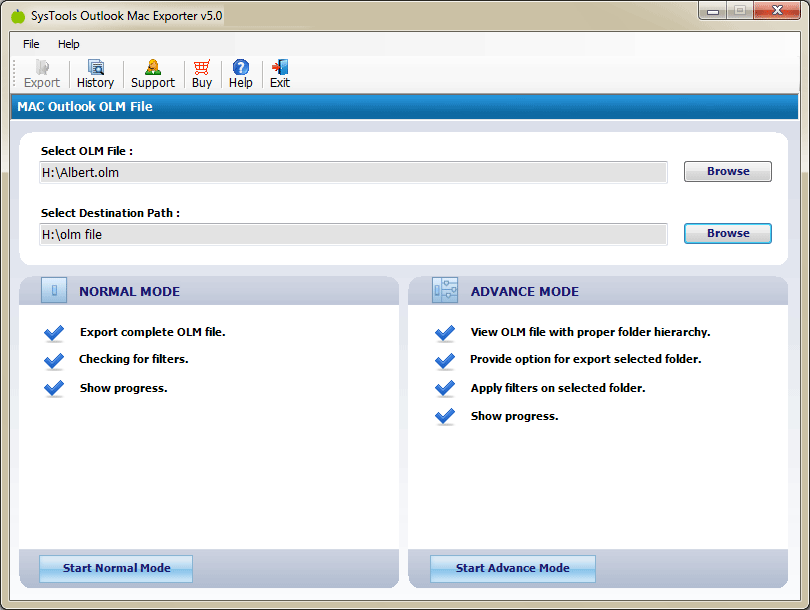Minimize the Outlook Mac Exporter window

coord(713,11)
